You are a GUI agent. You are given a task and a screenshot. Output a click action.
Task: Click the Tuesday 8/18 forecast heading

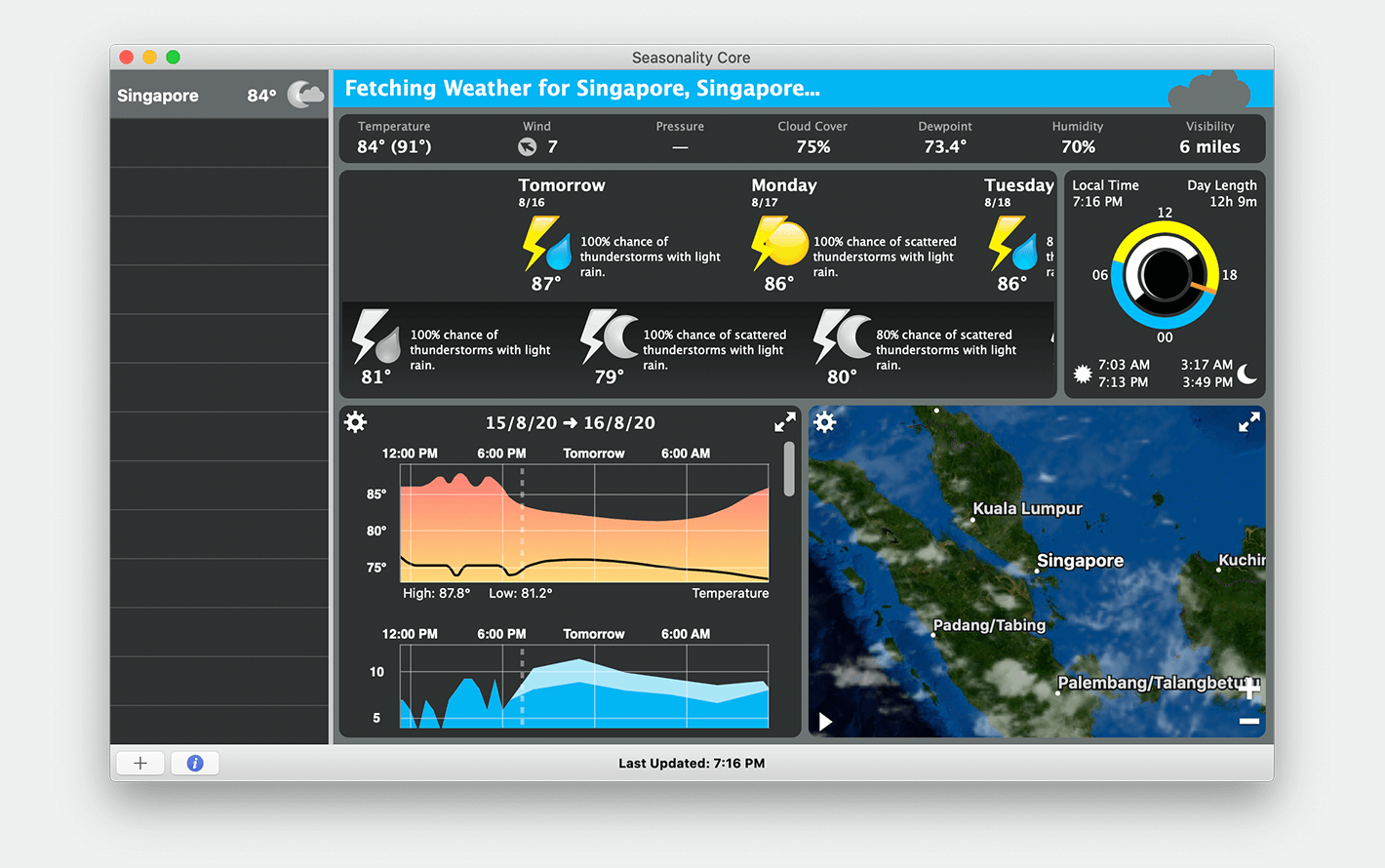pyautogui.click(x=1019, y=192)
